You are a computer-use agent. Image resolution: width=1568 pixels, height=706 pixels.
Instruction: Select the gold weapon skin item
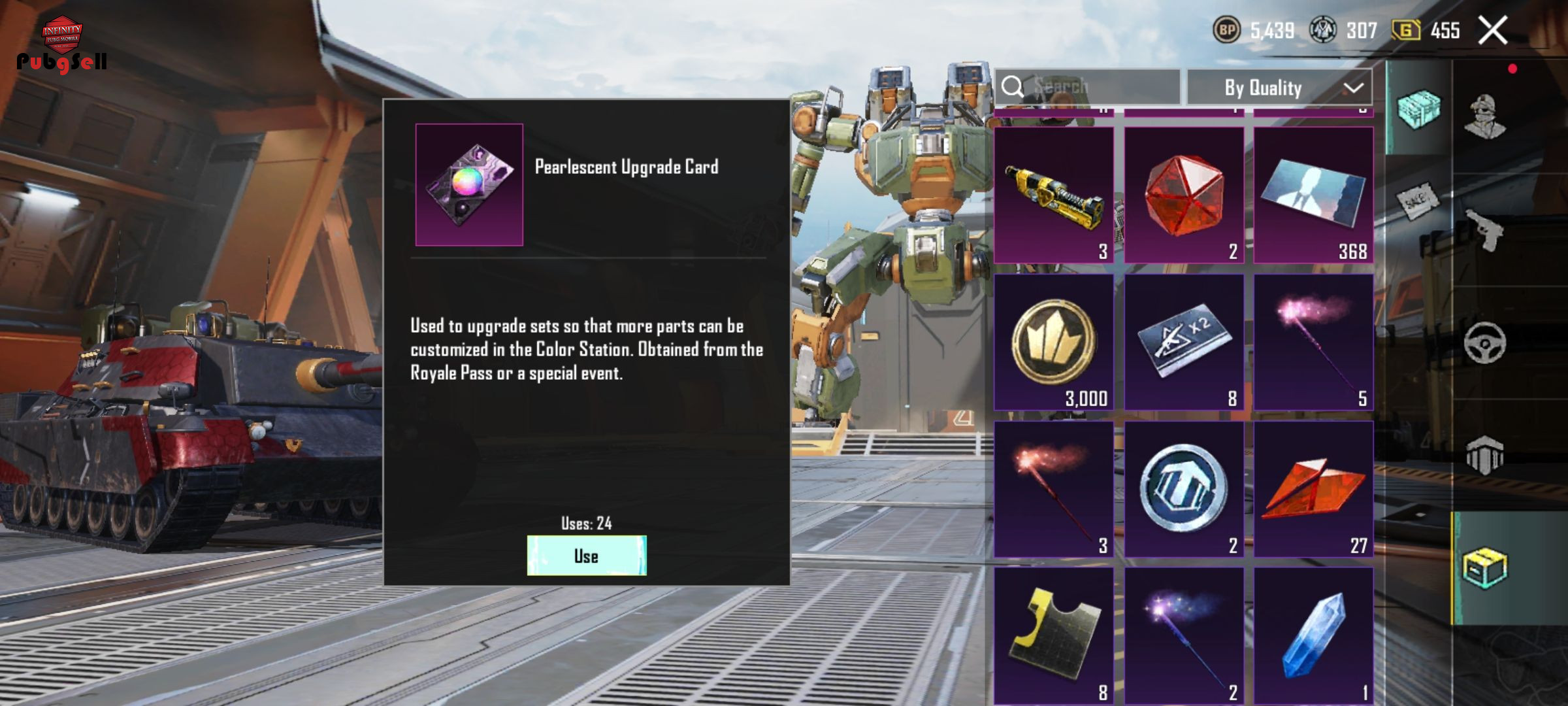[x=1054, y=195]
